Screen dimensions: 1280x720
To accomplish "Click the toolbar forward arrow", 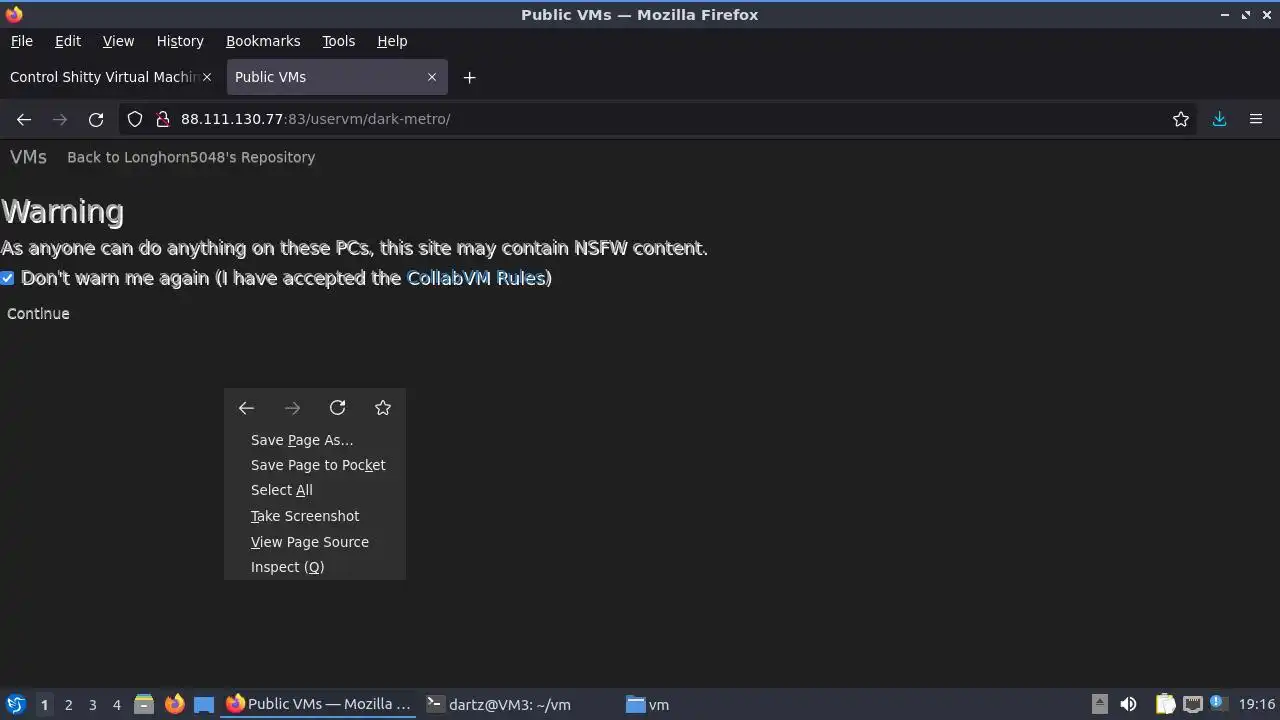I will pyautogui.click(x=60, y=119).
